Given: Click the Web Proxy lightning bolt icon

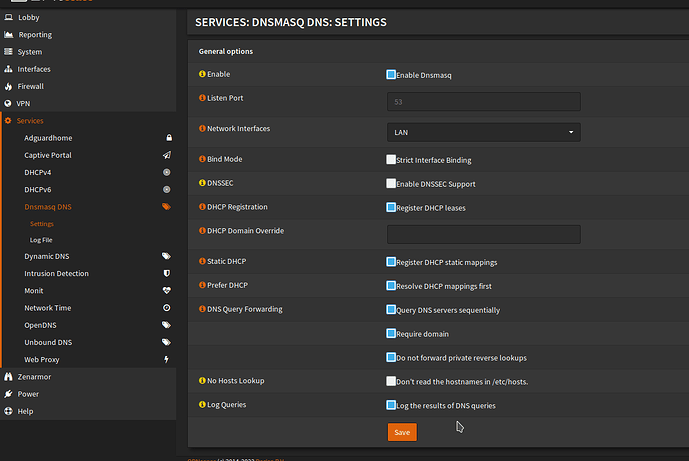Looking at the screenshot, I should (x=166, y=359).
